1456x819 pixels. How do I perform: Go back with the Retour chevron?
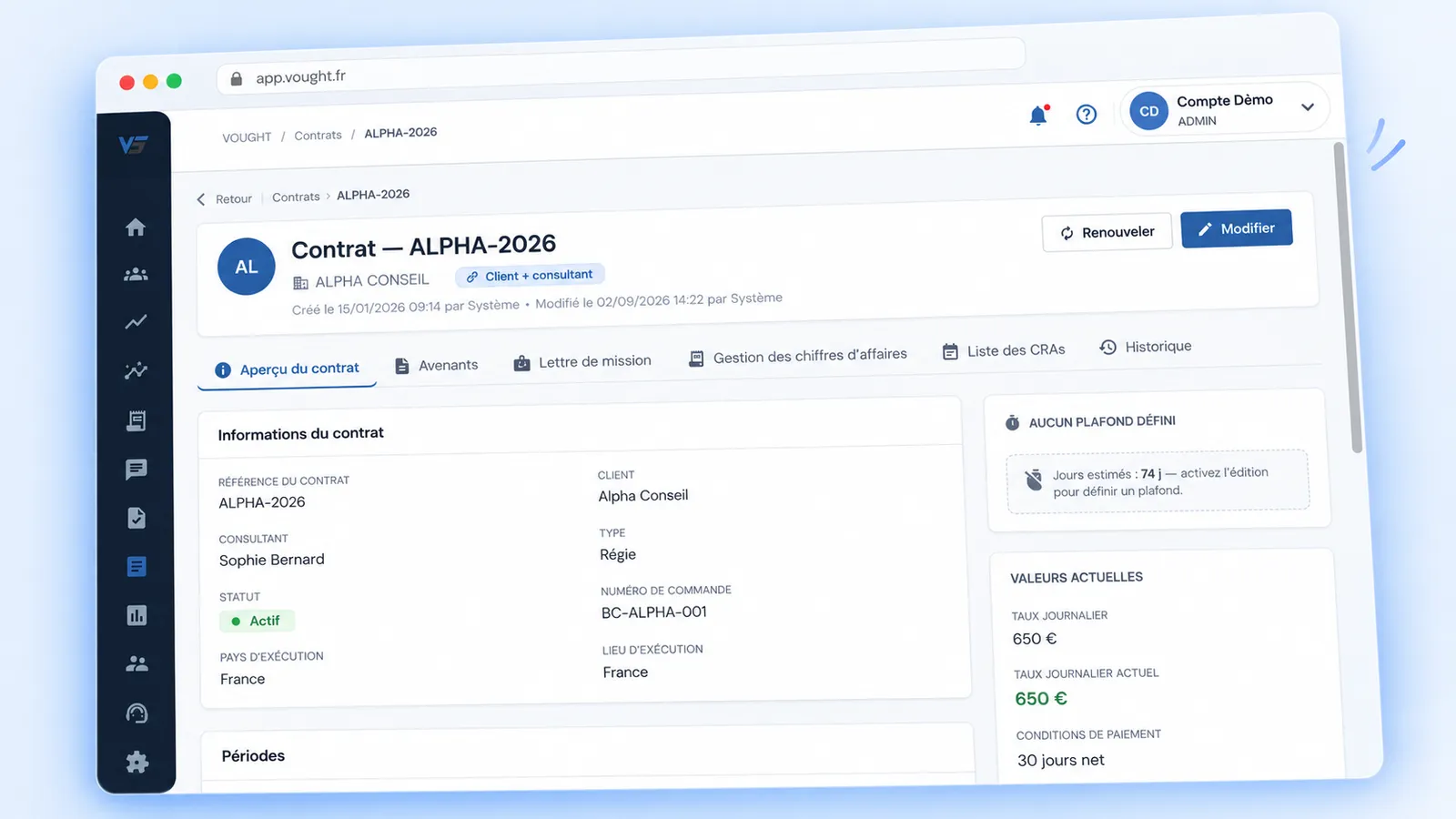tap(224, 199)
